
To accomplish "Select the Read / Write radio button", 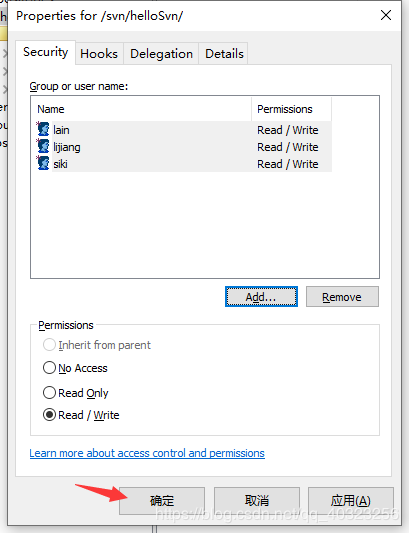I will tap(49, 415).
